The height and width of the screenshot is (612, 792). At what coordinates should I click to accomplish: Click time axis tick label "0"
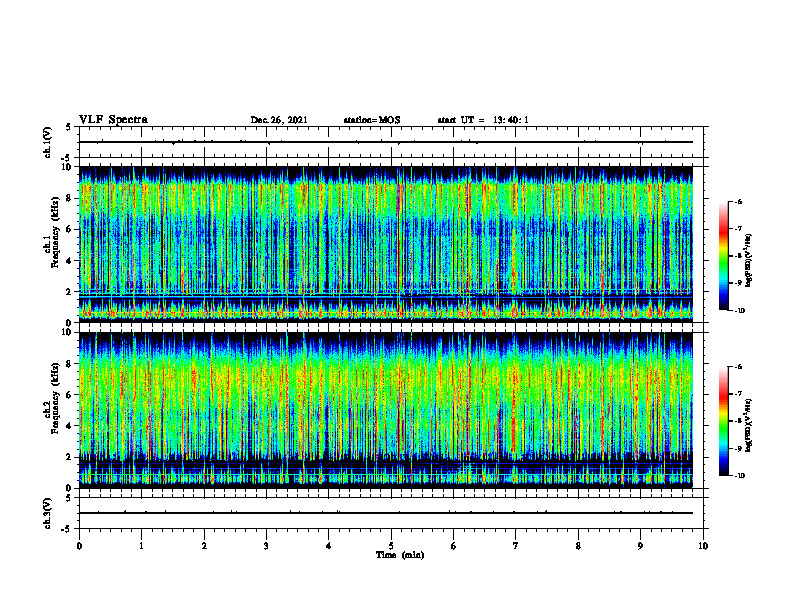[79, 546]
